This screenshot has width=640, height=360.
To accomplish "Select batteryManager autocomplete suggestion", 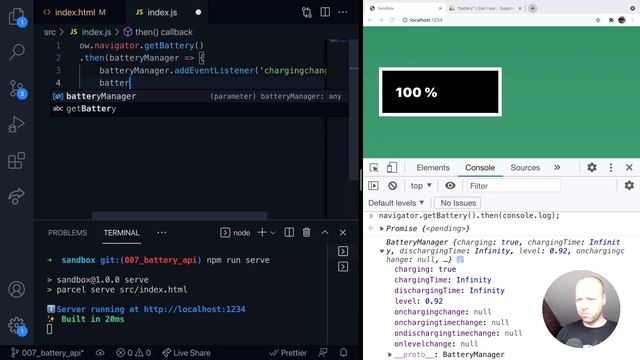I will [200, 96].
